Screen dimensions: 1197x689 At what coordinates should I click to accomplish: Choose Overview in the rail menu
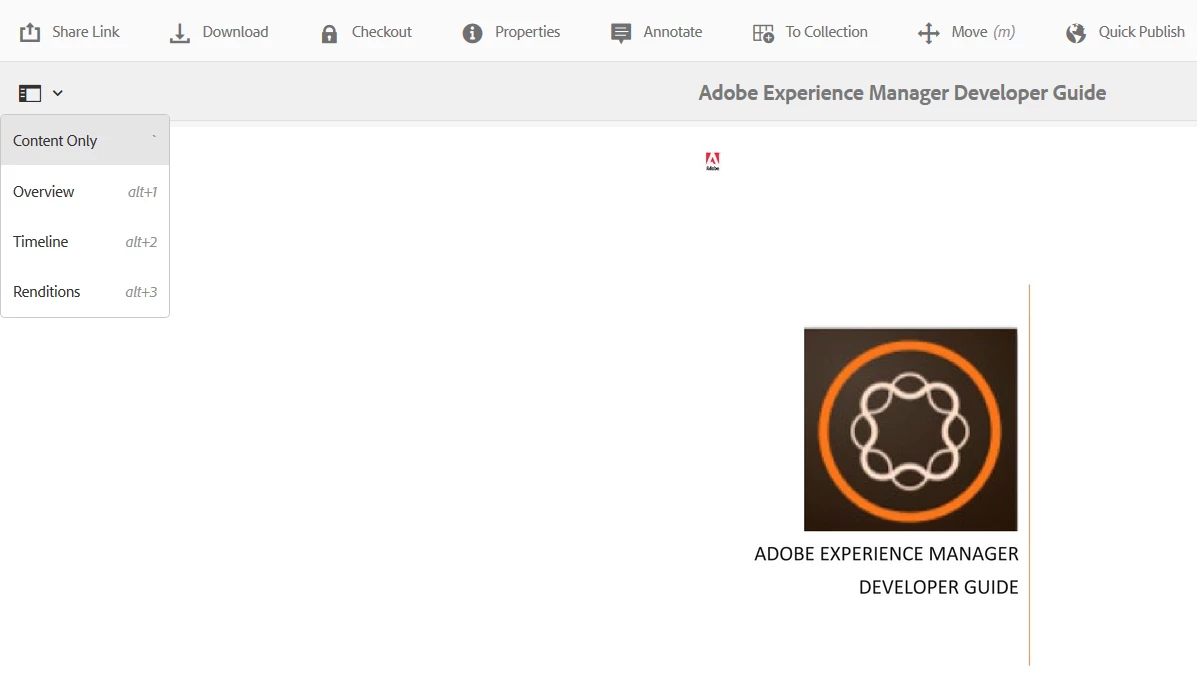[x=85, y=192]
